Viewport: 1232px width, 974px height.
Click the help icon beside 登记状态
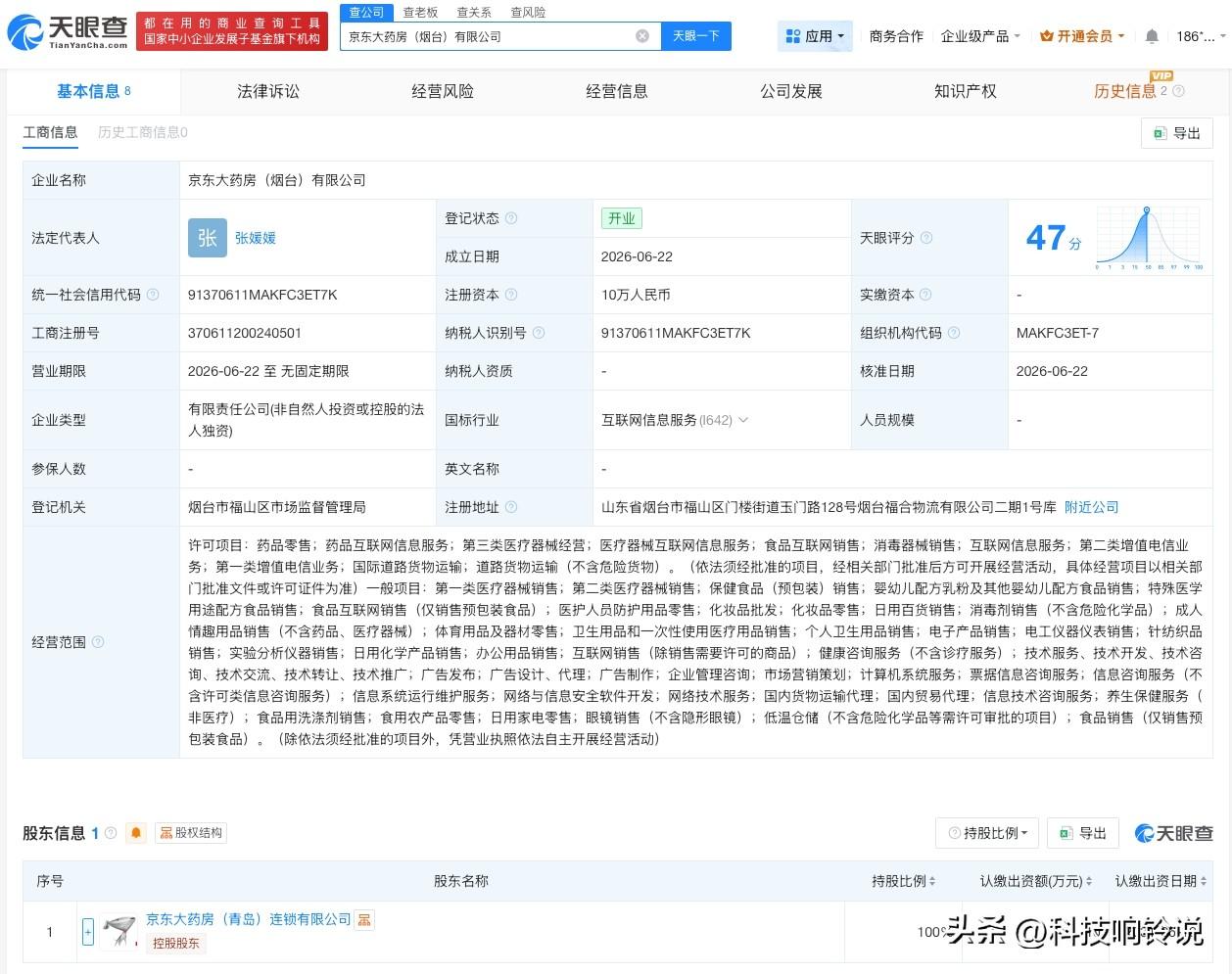coord(511,218)
